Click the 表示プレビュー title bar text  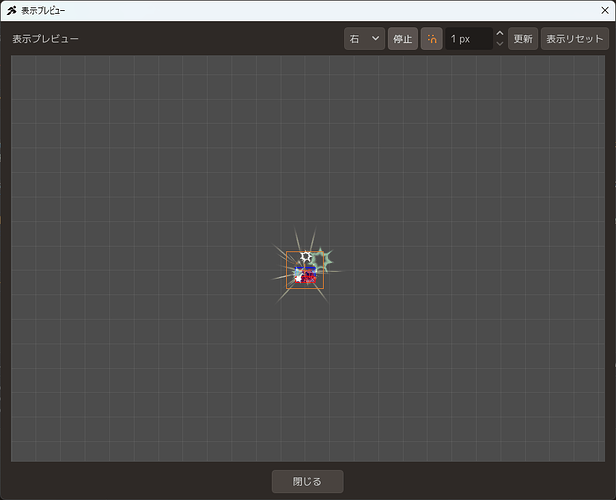[x=43, y=11]
